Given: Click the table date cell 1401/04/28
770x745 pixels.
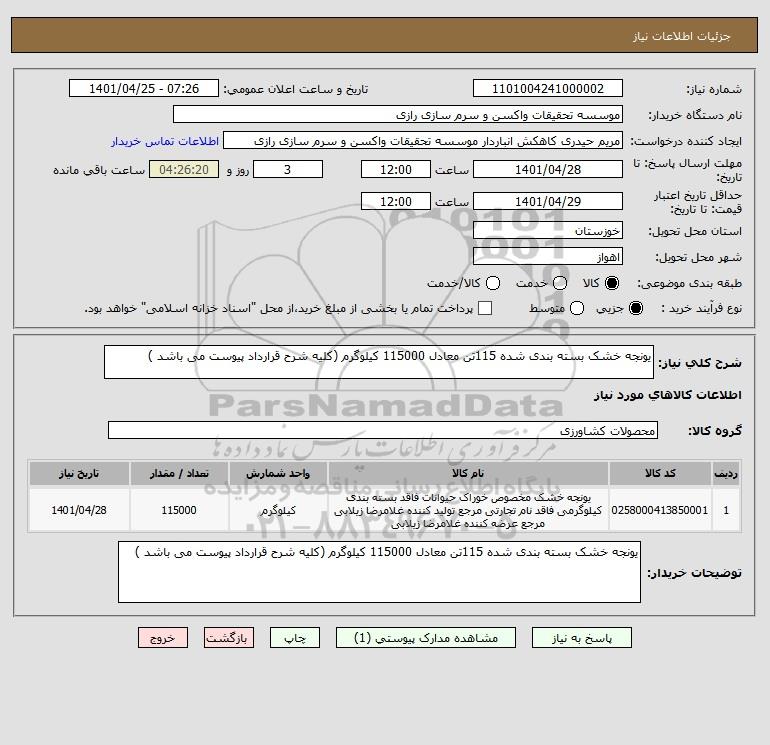Looking at the screenshot, I should [x=79, y=510].
